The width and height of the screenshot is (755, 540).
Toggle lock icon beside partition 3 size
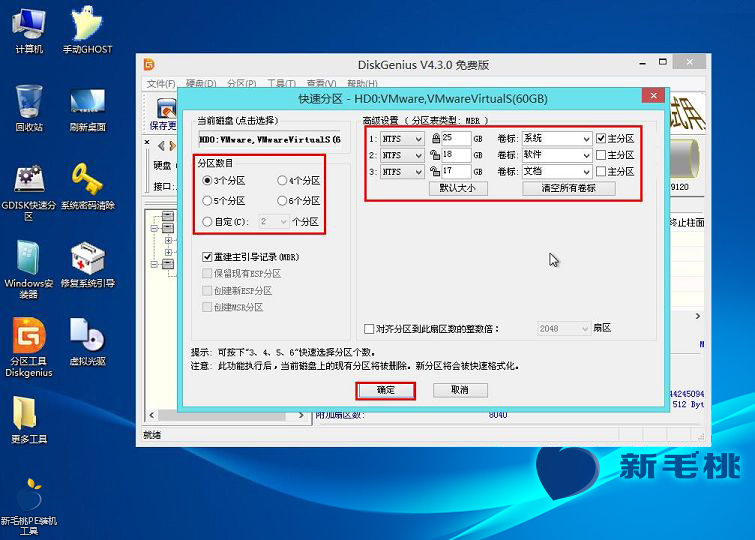point(435,171)
